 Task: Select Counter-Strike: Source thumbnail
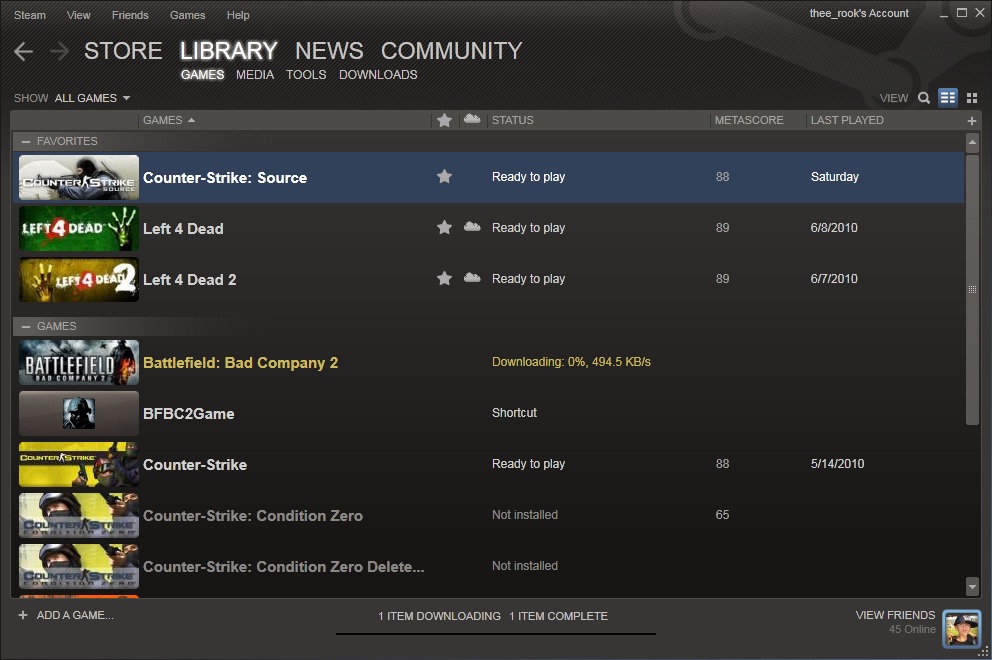coord(79,177)
